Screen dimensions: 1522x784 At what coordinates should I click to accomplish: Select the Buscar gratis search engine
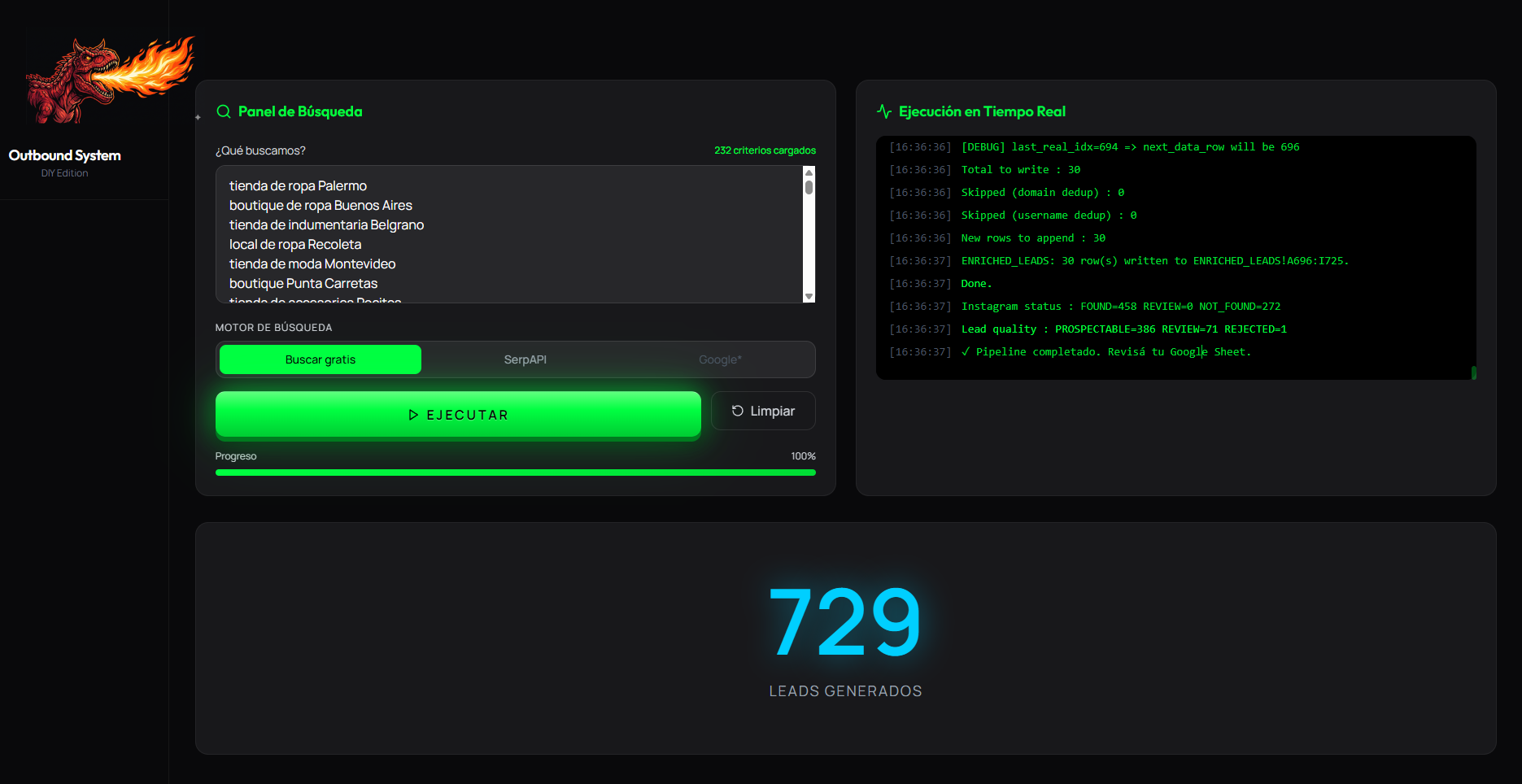click(321, 359)
